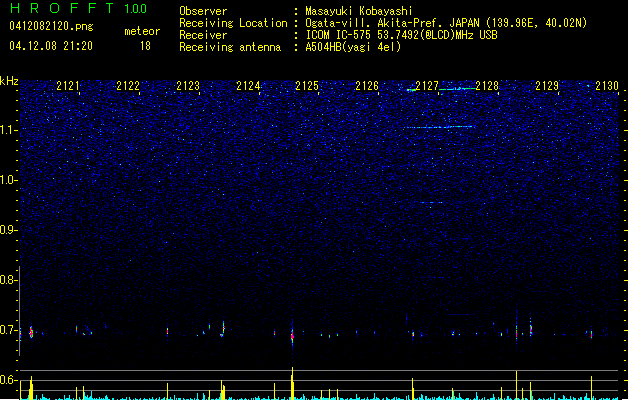Click the strong meteor echo below 2125
Viewport: 629px width, 400px height.
tap(292, 335)
